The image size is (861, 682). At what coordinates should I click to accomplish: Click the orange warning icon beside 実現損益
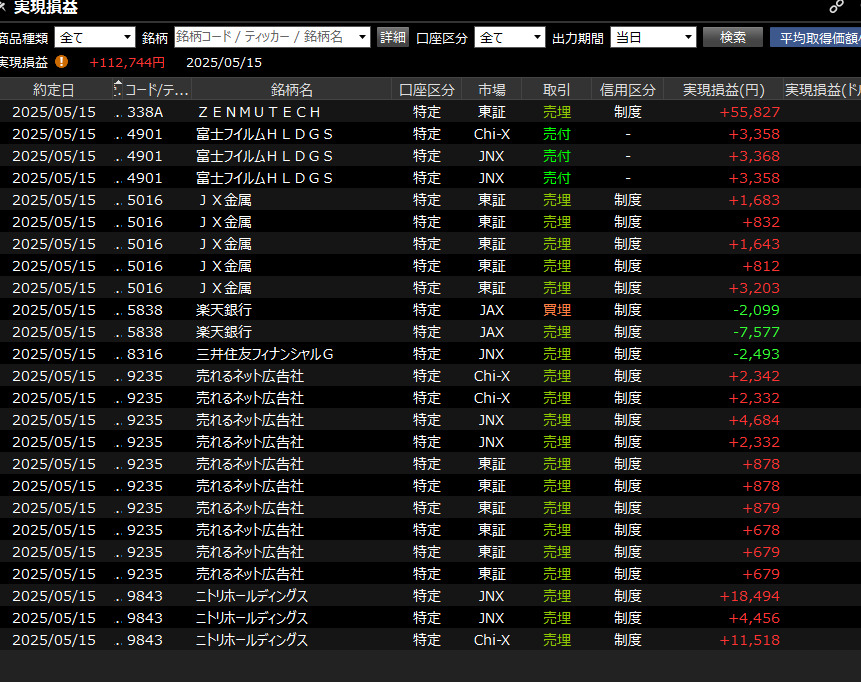pos(62,62)
